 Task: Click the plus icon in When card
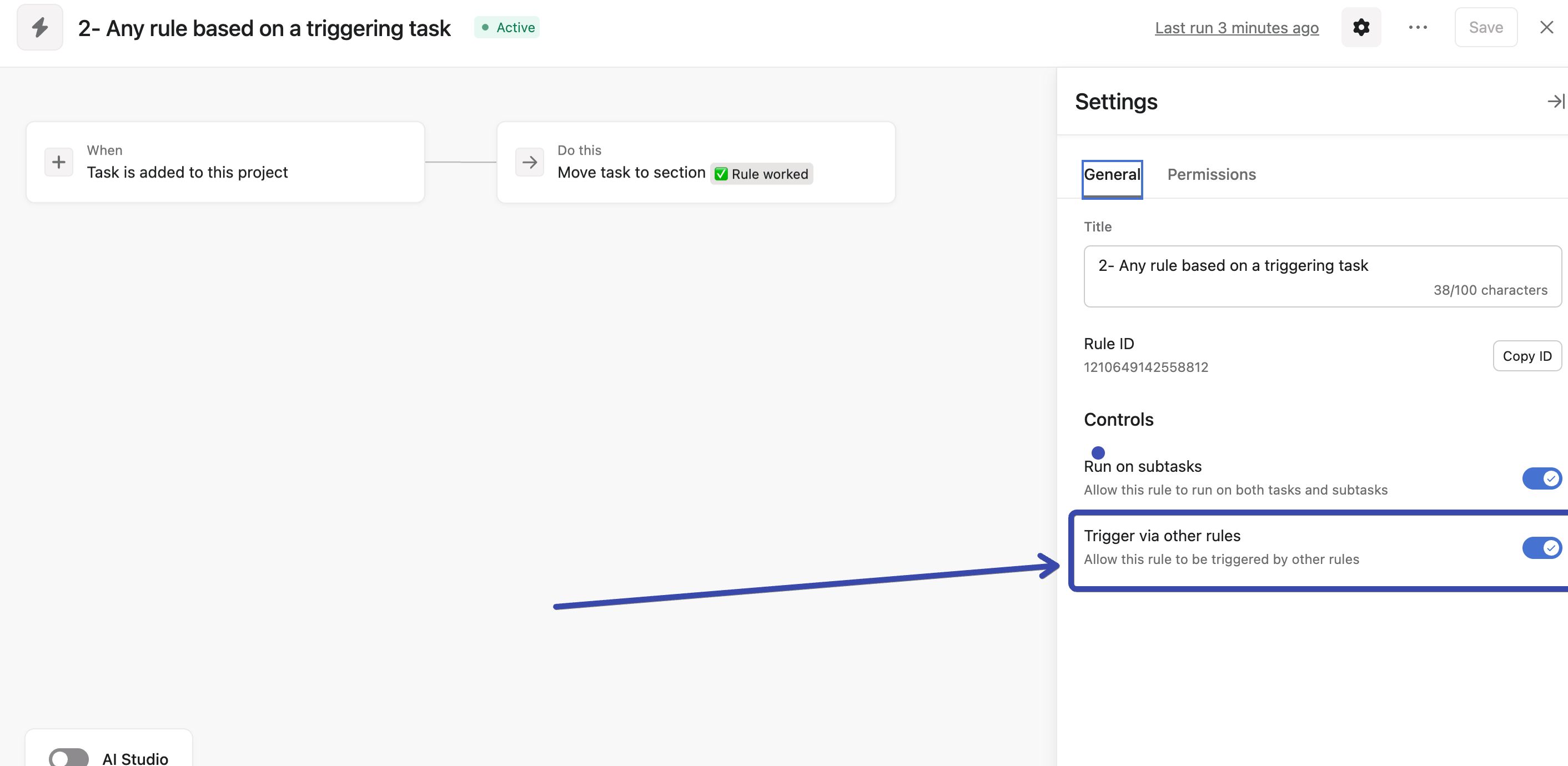coord(58,162)
